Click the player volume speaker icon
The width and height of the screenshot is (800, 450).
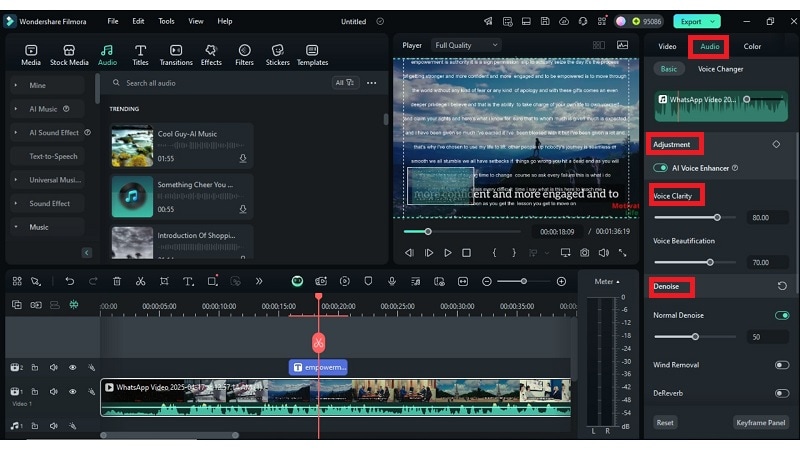[604, 253]
